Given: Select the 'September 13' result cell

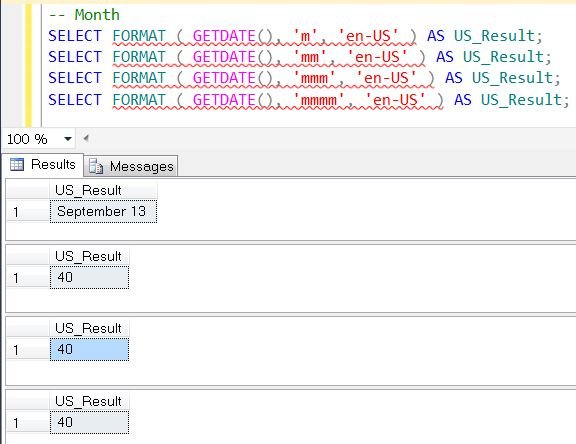Looking at the screenshot, I should pos(104,211).
